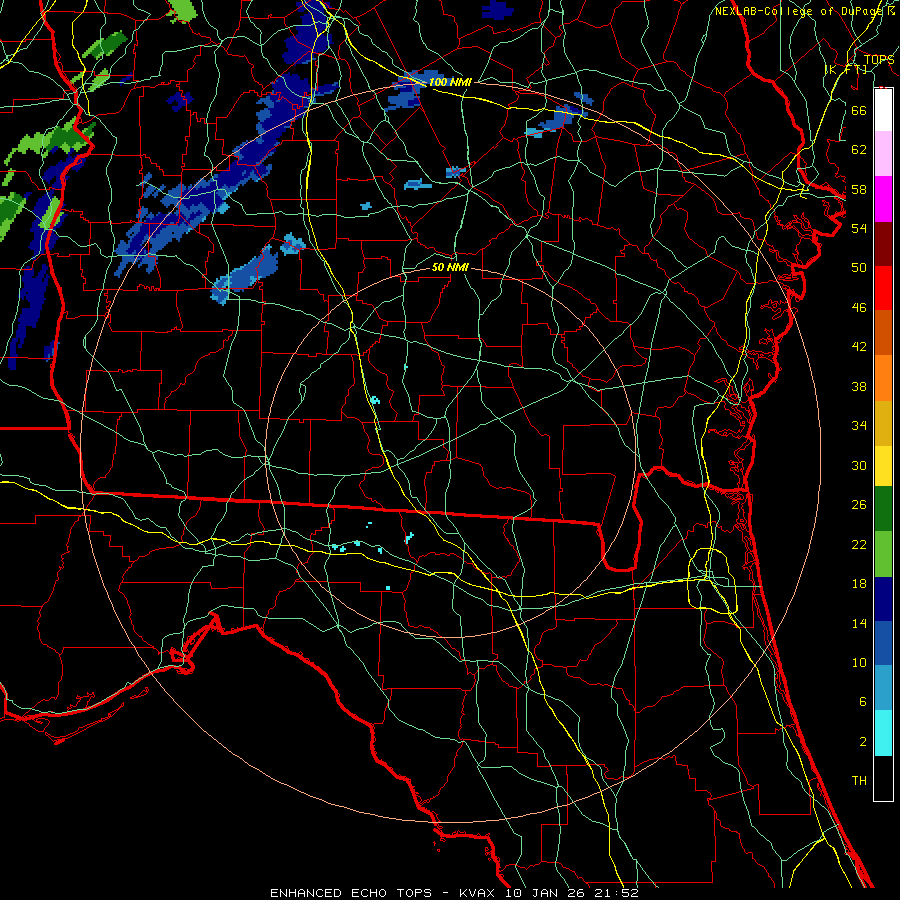The image size is (900, 900).
Task: Click the 26 legend label
Action: pyautogui.click(x=859, y=505)
